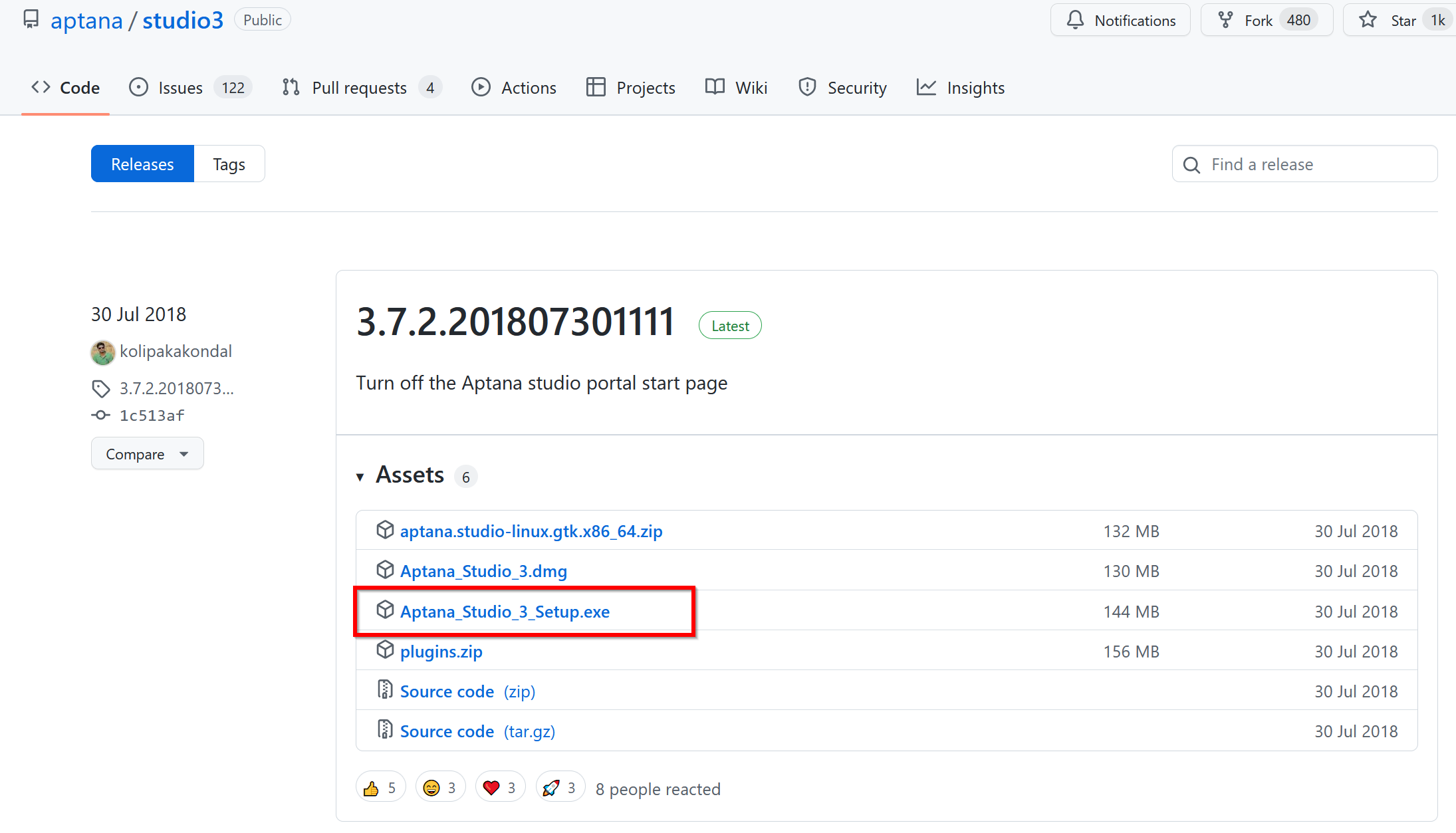This screenshot has height=833, width=1456.
Task: Switch to the Code tab
Action: [65, 88]
